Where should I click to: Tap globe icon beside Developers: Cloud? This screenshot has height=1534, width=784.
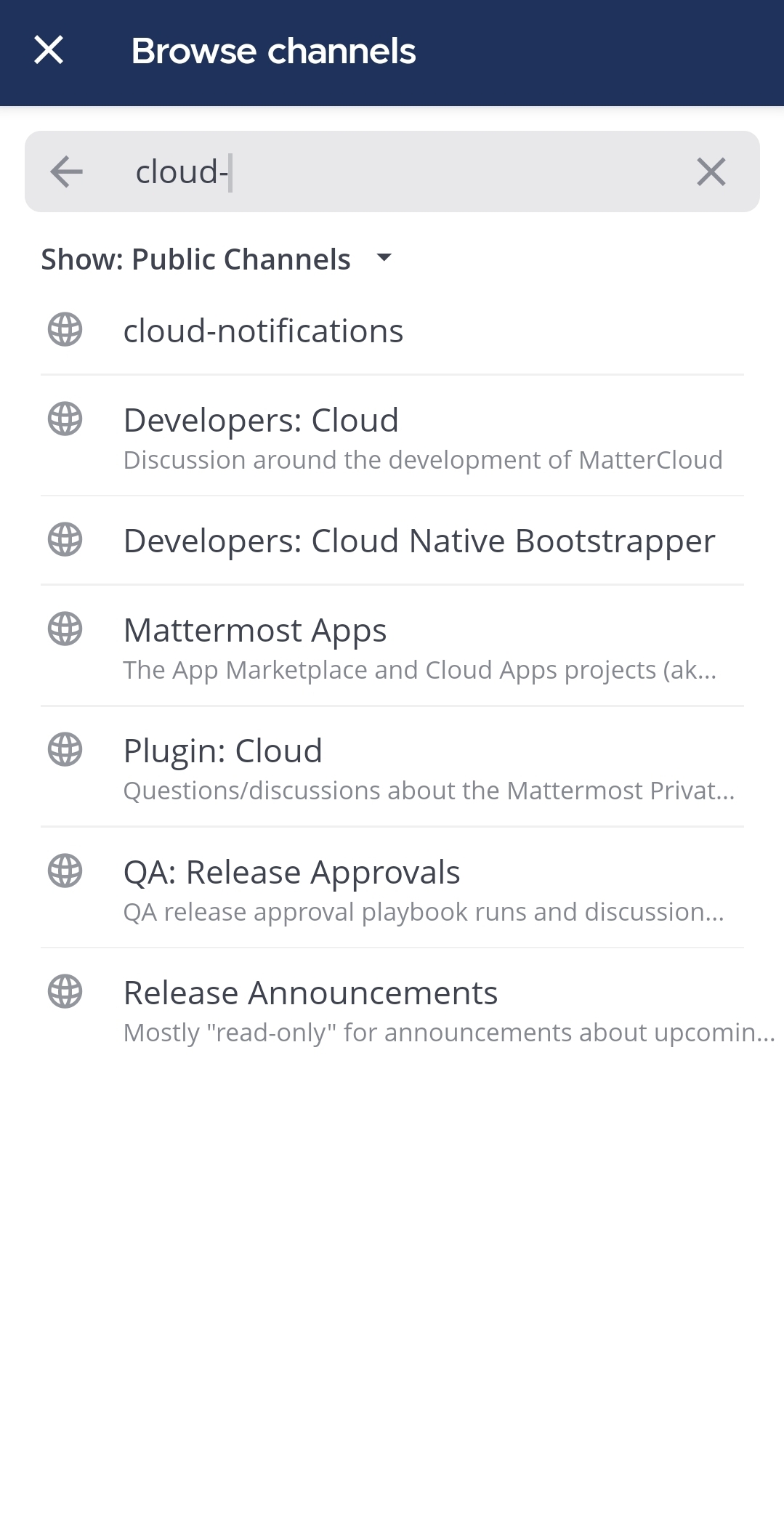point(65,419)
